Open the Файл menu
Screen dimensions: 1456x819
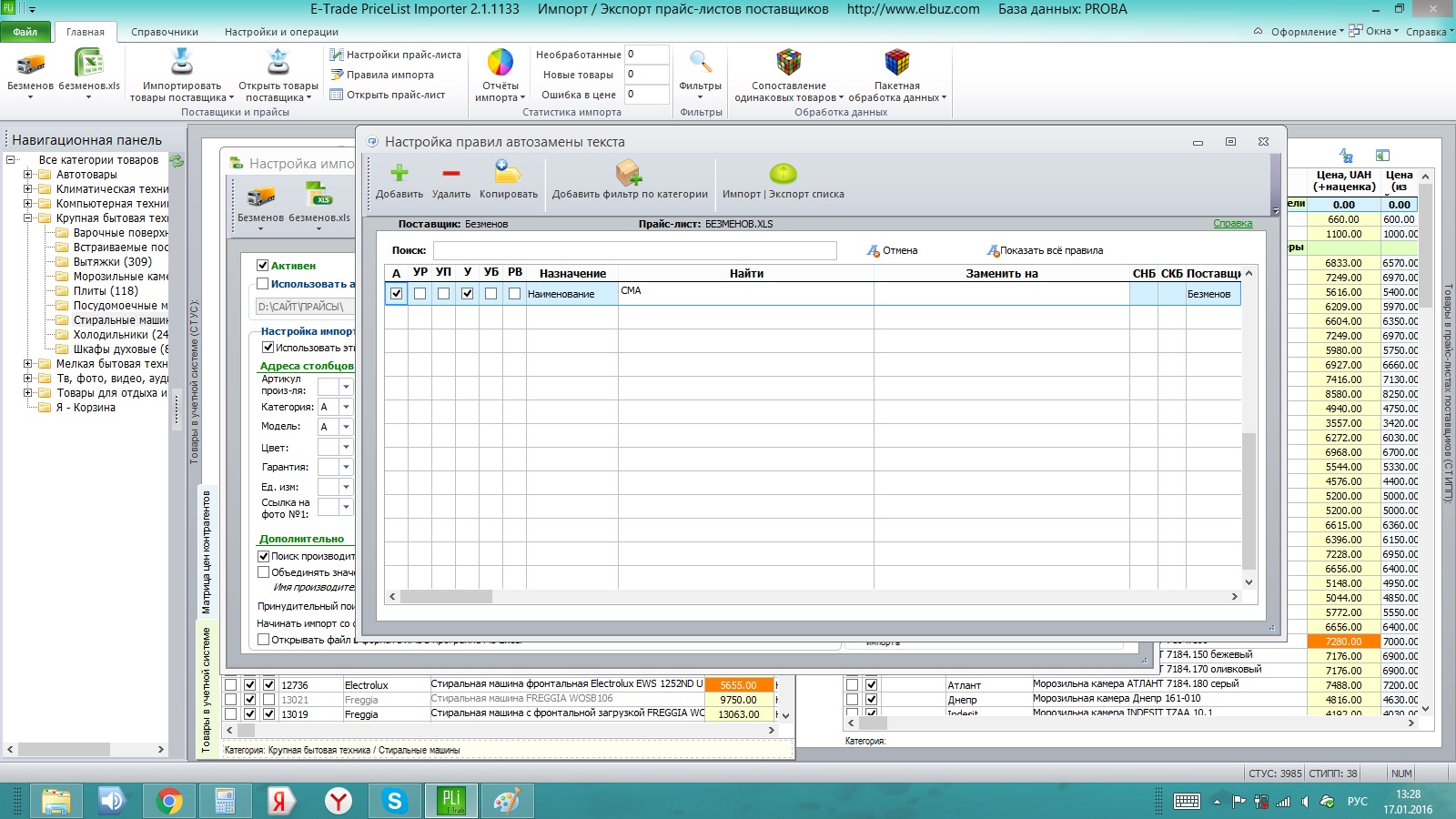click(25, 32)
